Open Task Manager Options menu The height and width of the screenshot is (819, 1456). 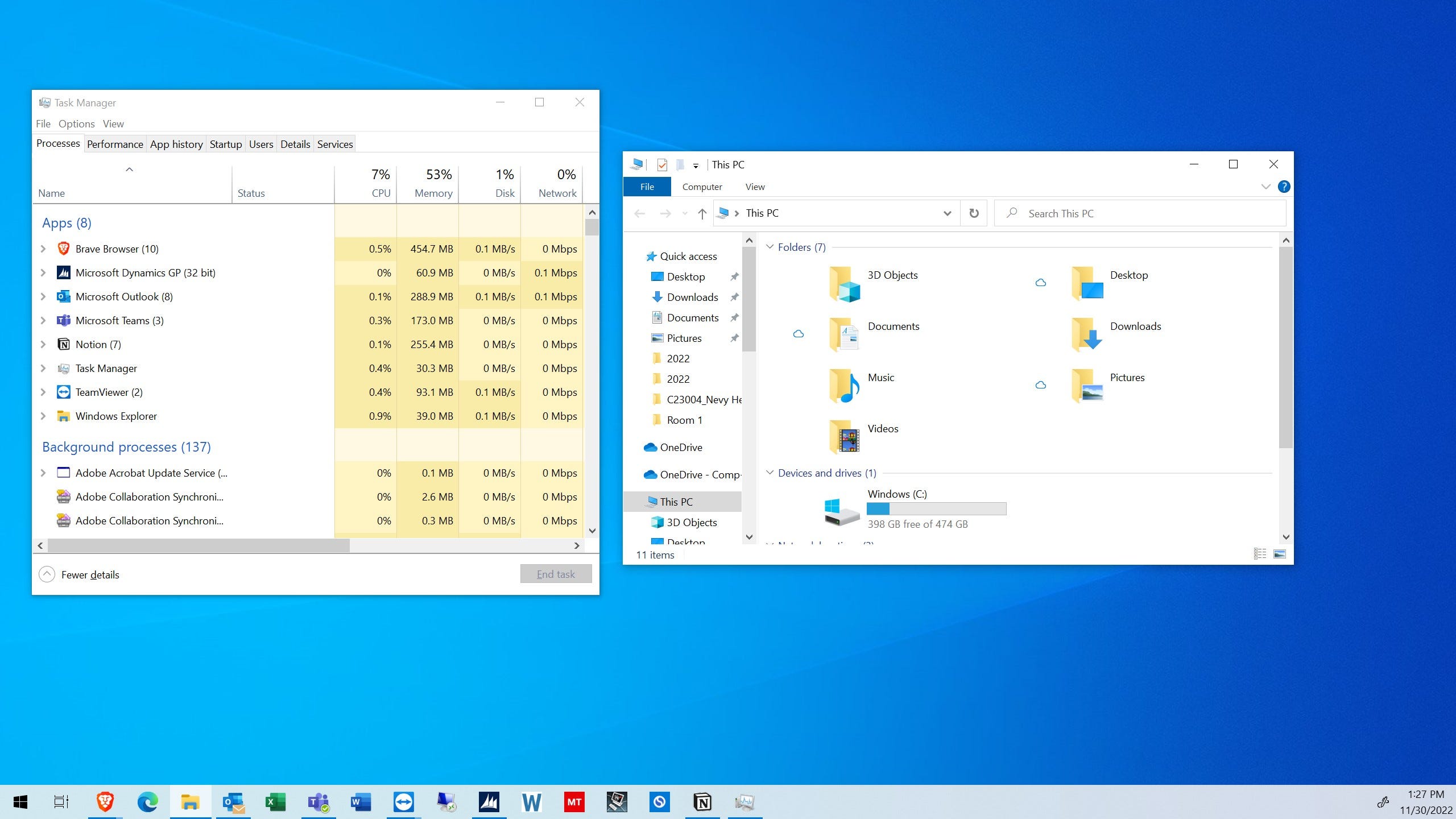[x=77, y=123]
